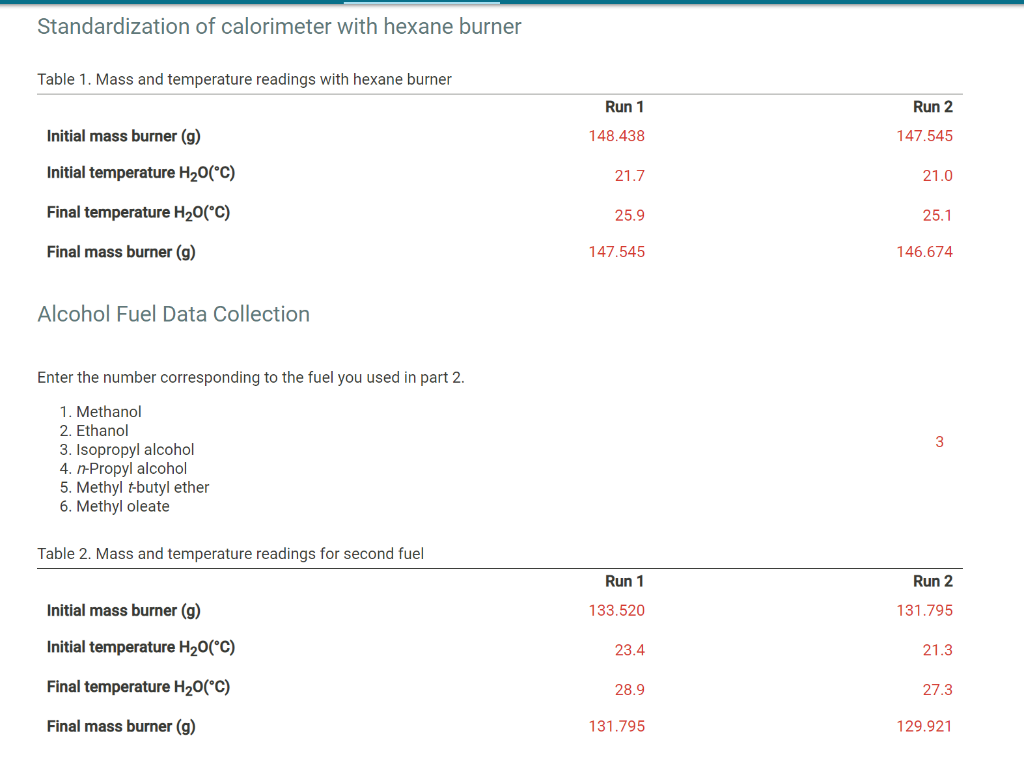Screen dimensions: 1024x766
Task: Click the Table 1 caption about hexane burner
Action: [244, 80]
